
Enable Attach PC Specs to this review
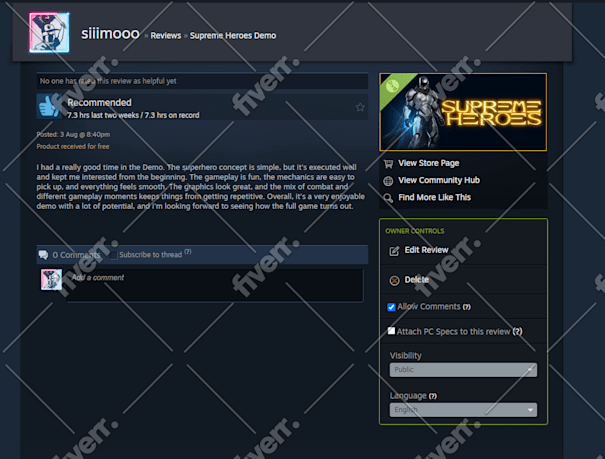[x=391, y=331]
